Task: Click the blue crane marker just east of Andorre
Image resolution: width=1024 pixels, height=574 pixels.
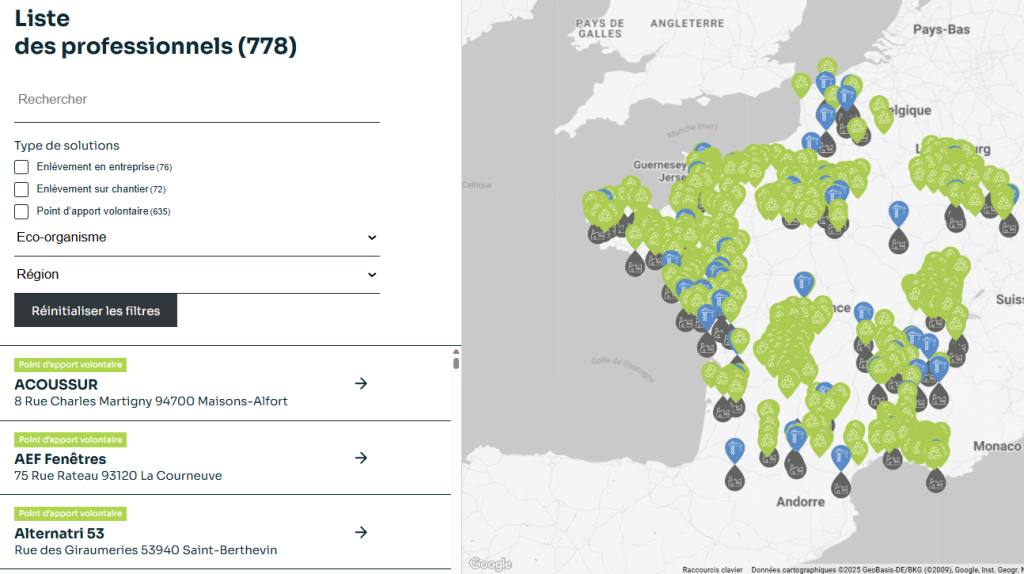Action: click(x=841, y=457)
